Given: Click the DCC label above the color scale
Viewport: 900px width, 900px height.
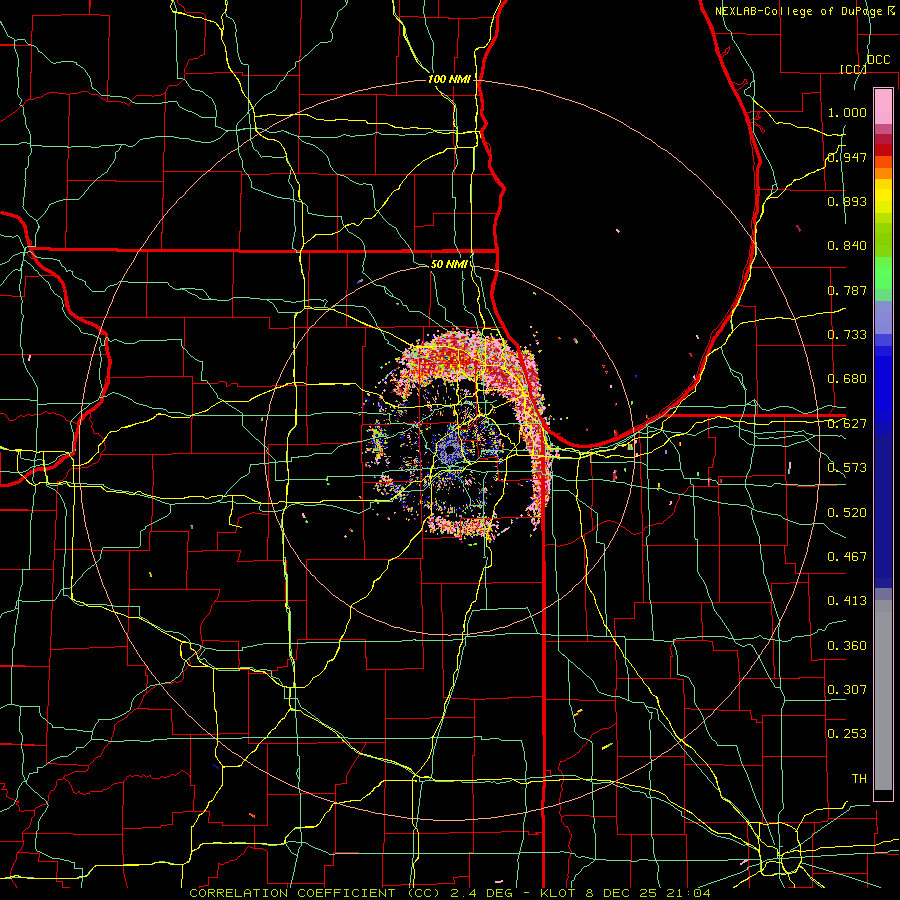Looking at the screenshot, I should click(879, 60).
